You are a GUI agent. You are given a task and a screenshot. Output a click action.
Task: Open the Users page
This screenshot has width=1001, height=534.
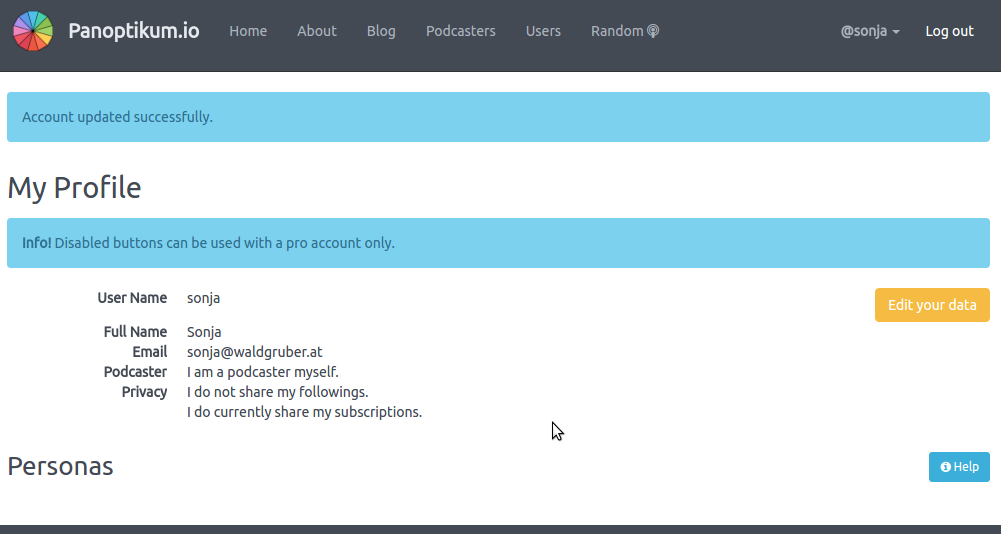click(543, 31)
